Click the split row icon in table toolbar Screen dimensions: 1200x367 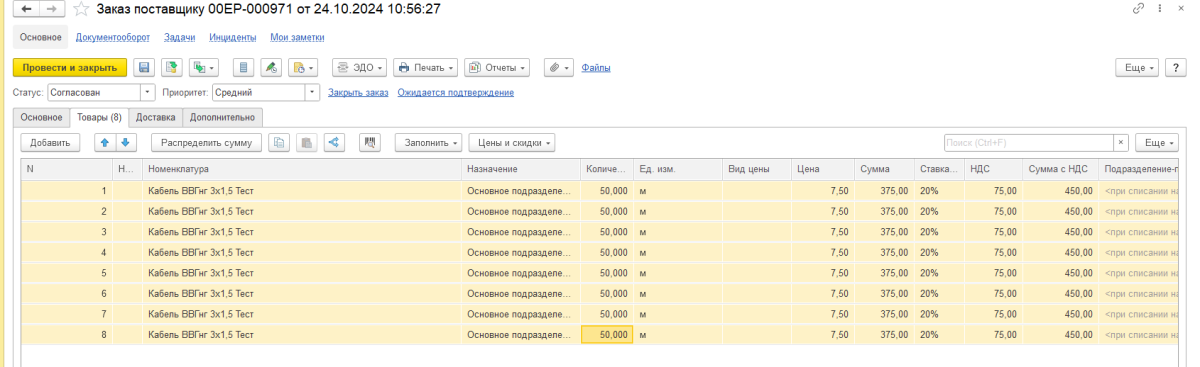tap(335, 143)
